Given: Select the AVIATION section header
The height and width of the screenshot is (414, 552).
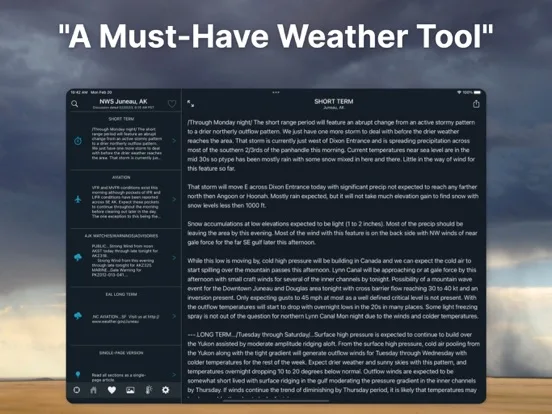Looking at the screenshot, I should click(121, 177).
